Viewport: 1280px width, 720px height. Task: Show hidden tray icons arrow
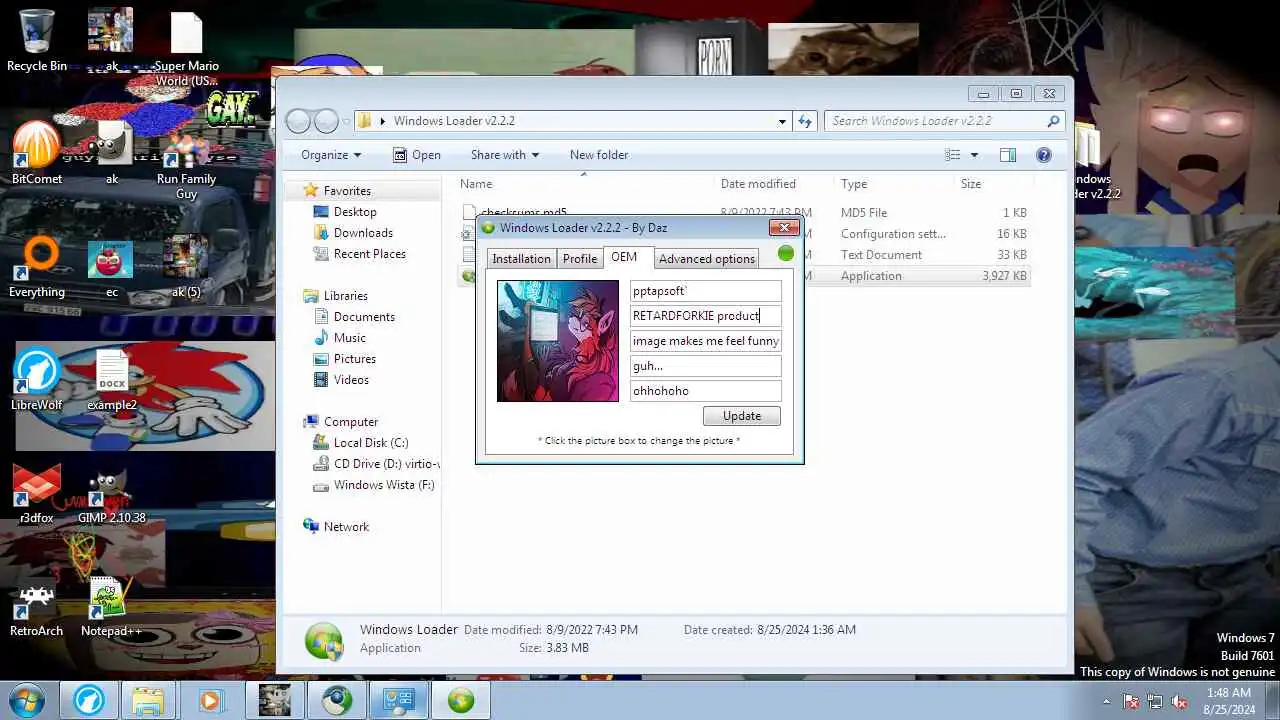[x=1105, y=701]
